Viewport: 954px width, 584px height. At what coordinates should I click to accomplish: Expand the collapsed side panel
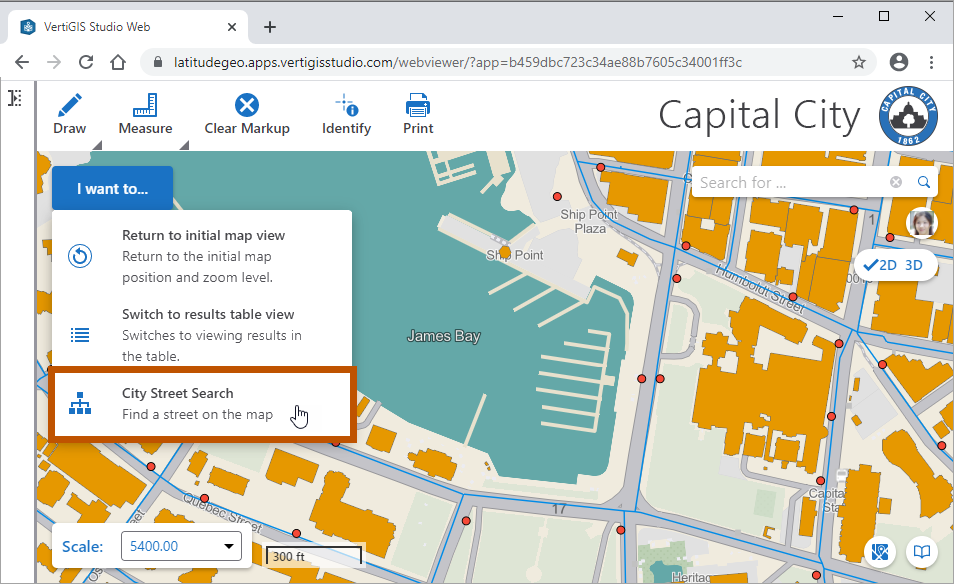pos(15,98)
